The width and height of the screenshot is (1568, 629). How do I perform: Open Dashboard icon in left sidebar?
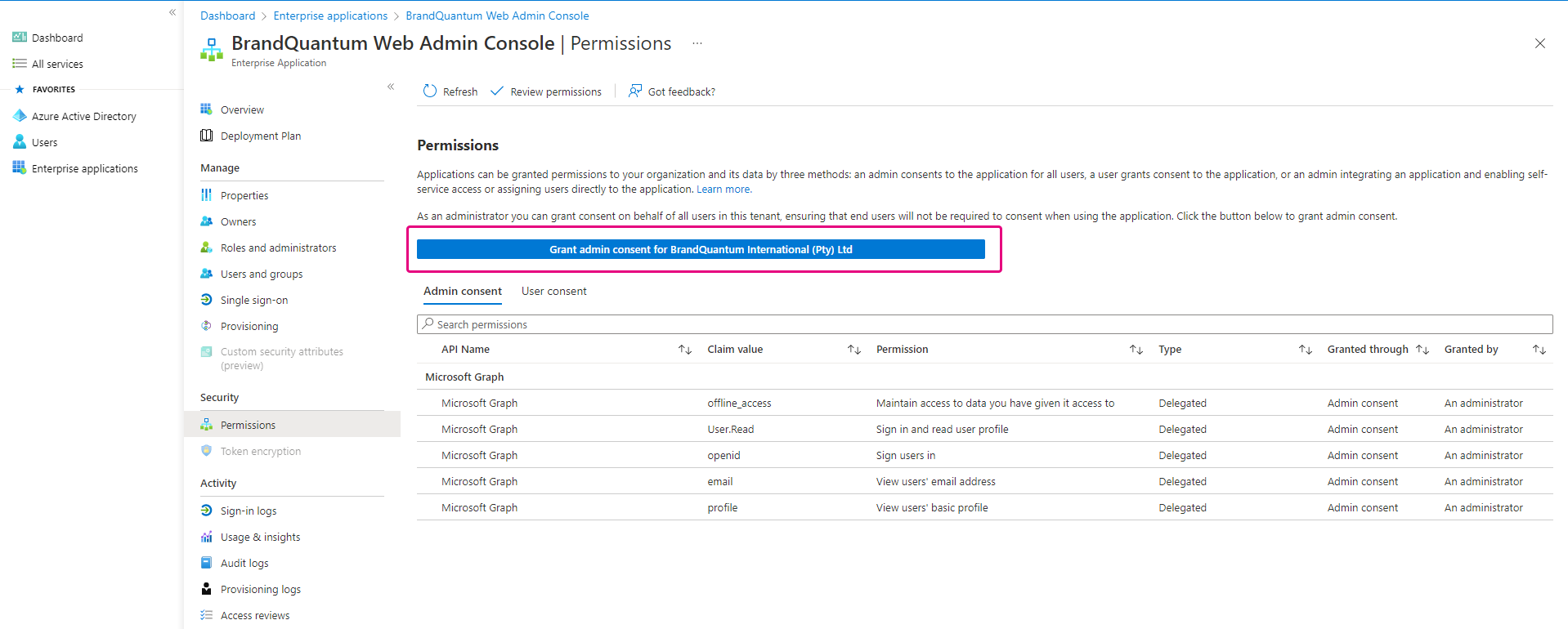[x=20, y=38]
